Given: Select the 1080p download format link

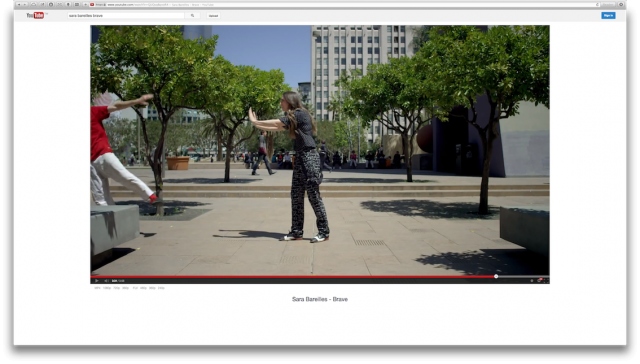Looking at the screenshot, I should [107, 288].
